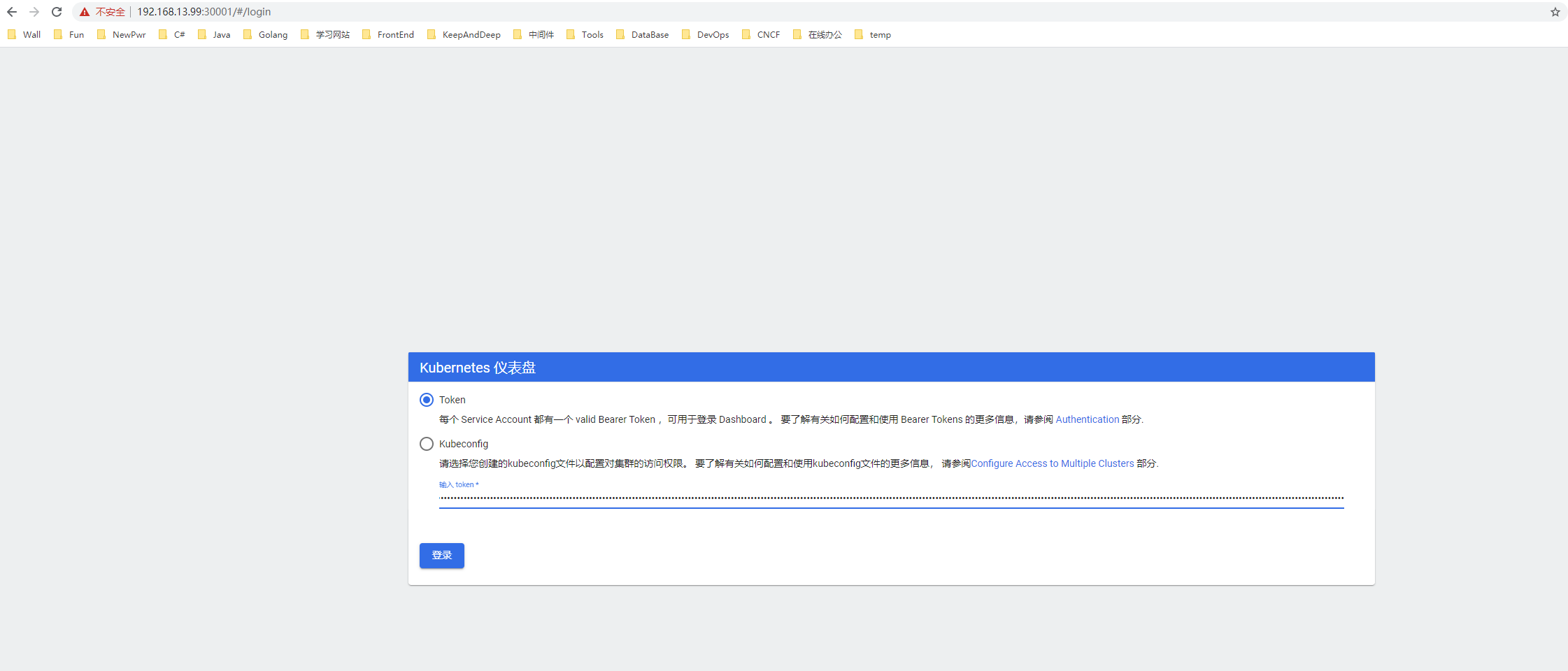
Task: Click the browser forward arrow
Action: [x=34, y=12]
